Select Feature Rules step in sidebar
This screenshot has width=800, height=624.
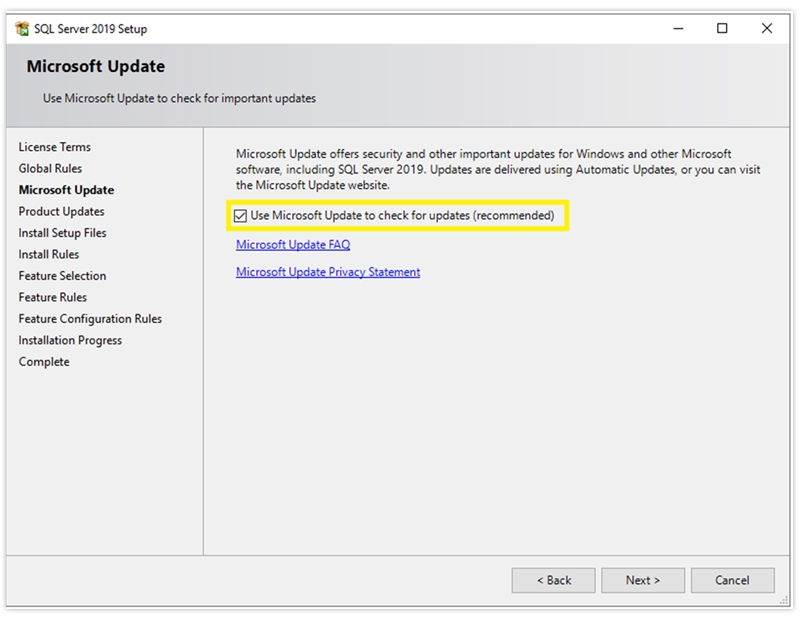point(53,298)
